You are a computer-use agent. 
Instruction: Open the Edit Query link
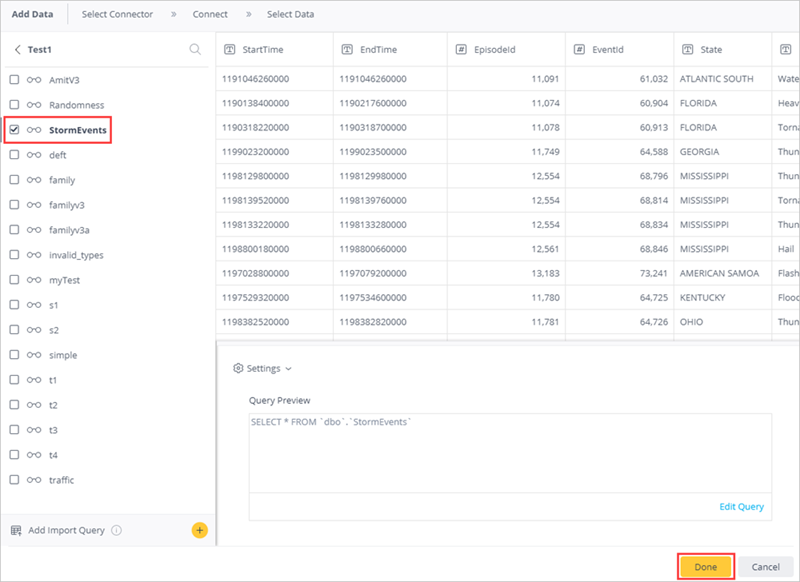coord(741,507)
